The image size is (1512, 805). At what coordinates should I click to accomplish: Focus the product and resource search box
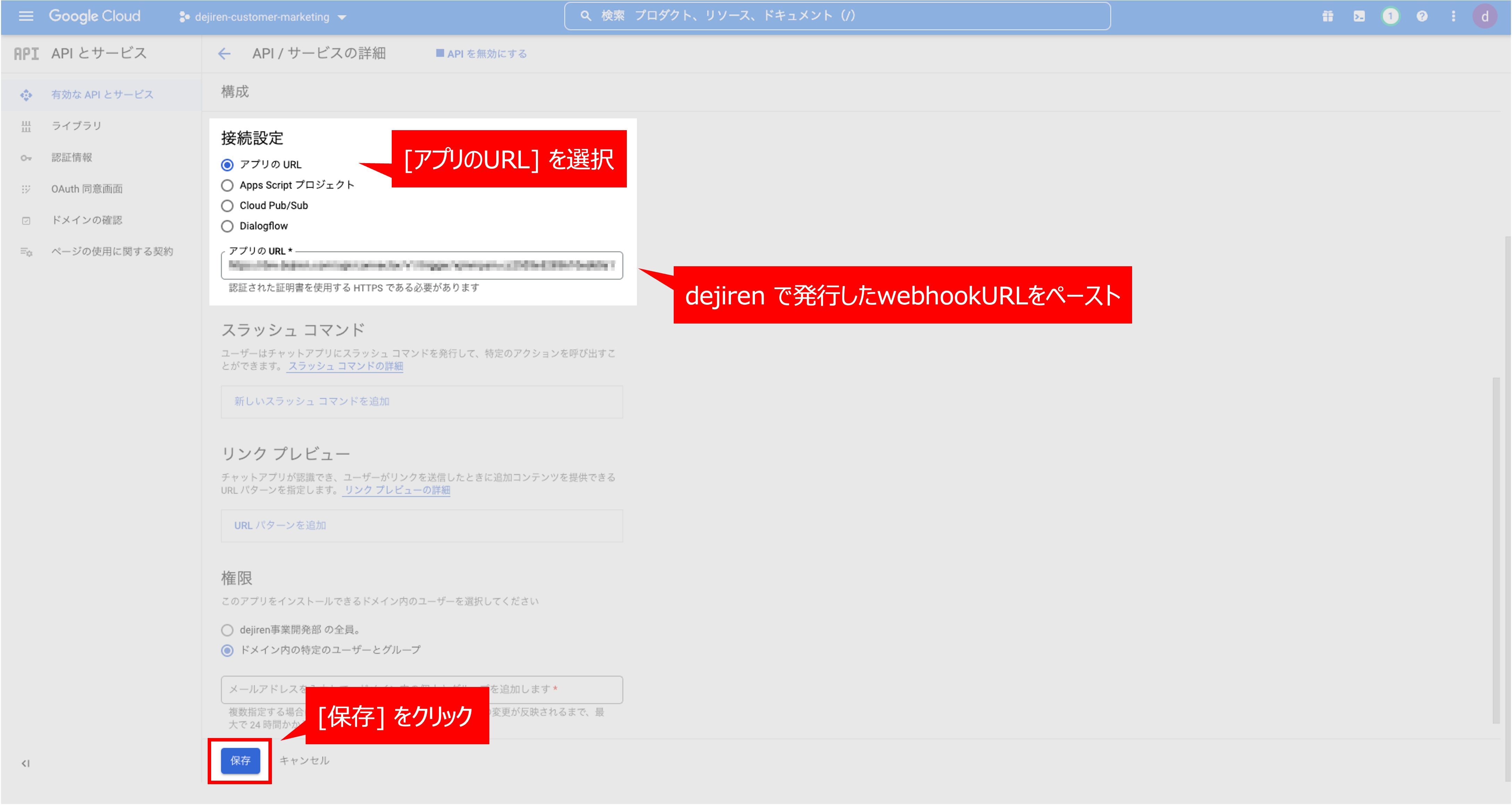[837, 16]
